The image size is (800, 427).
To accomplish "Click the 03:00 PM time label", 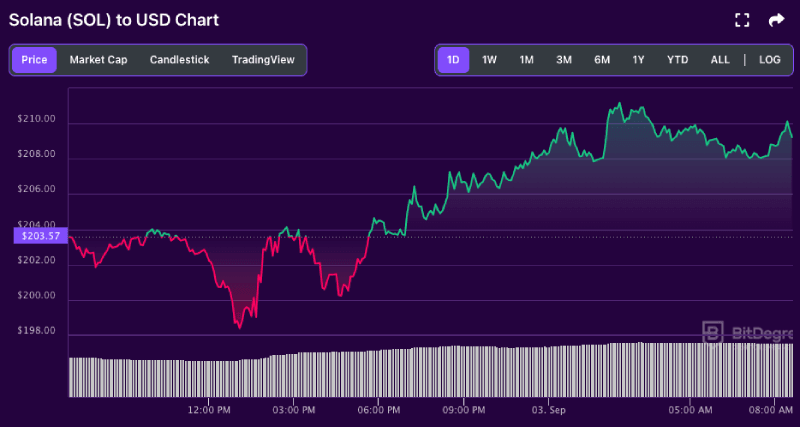I will click(293, 410).
